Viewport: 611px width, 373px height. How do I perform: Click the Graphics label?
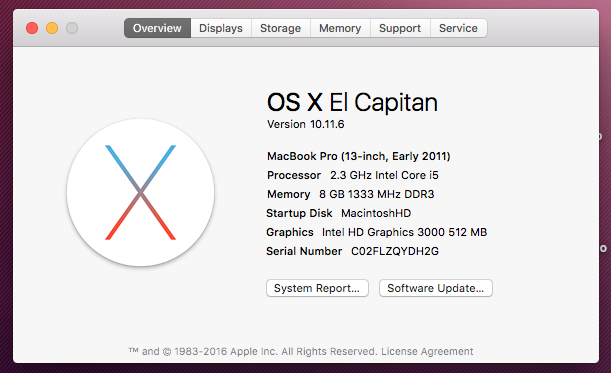[x=290, y=232]
